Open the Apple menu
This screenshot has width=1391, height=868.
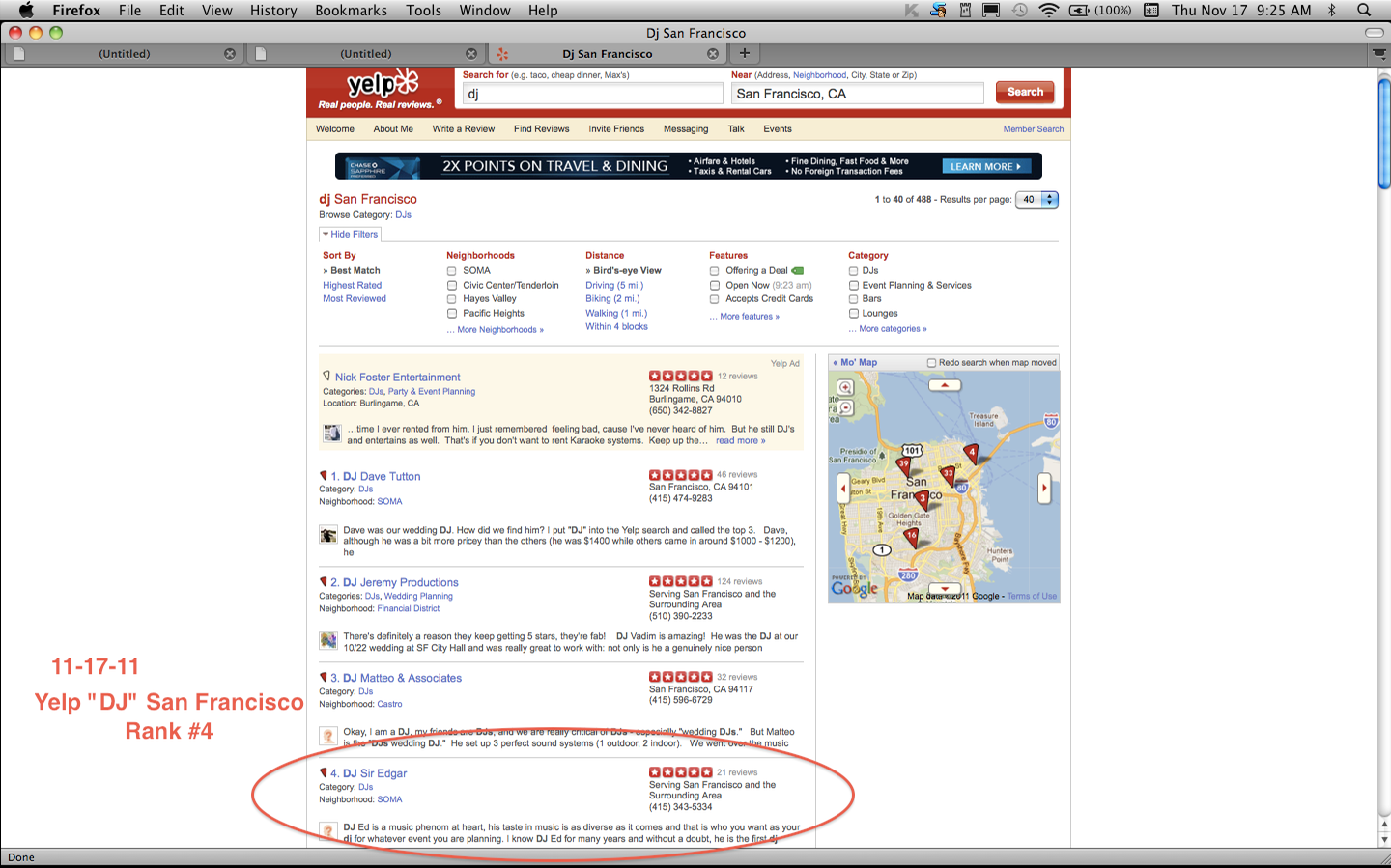click(26, 10)
